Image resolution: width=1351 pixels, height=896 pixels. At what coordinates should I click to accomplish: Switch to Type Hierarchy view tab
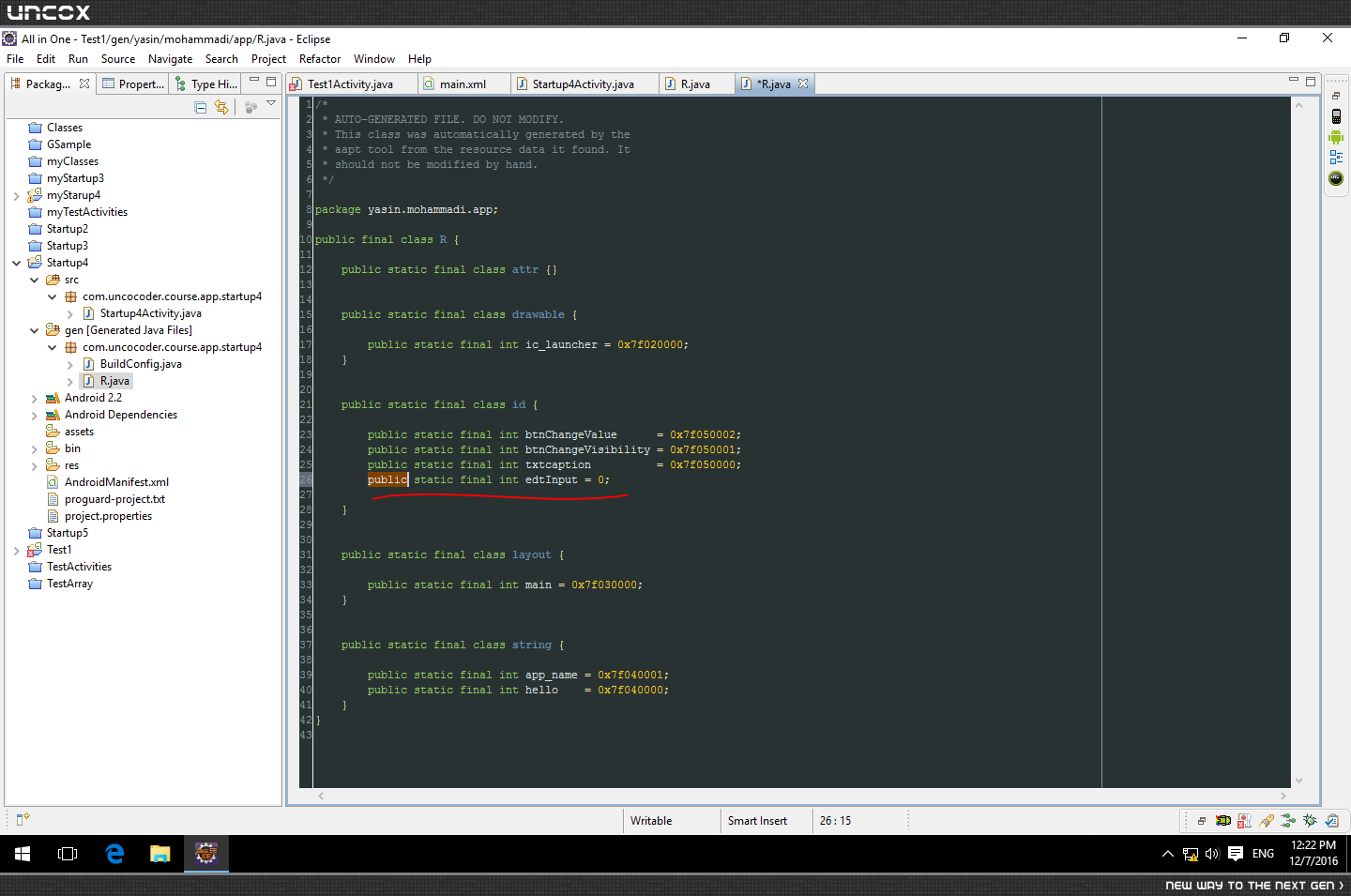(206, 84)
